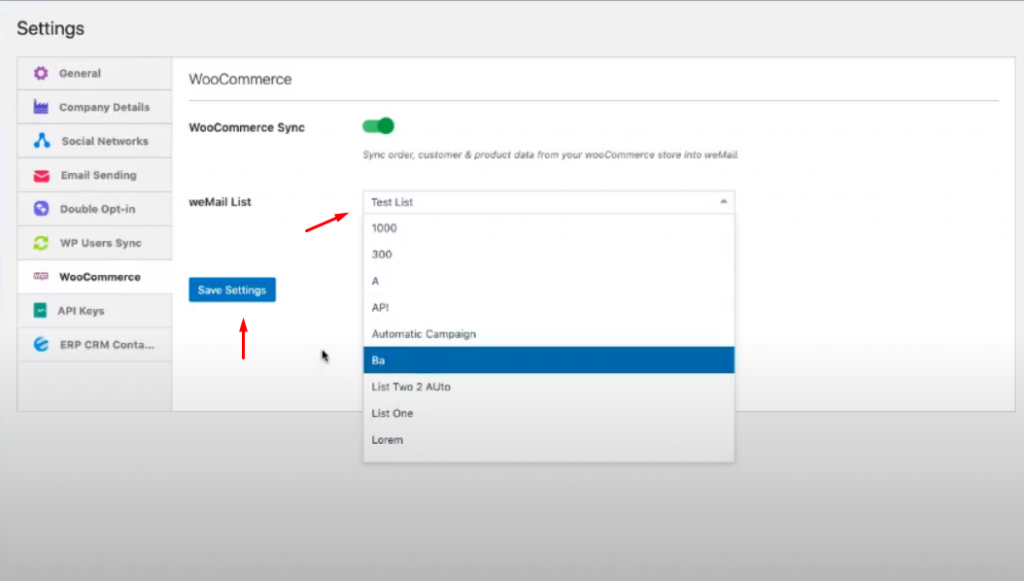
Task: Click the WooCommerce logo icon in sidebar
Action: [x=40, y=276]
